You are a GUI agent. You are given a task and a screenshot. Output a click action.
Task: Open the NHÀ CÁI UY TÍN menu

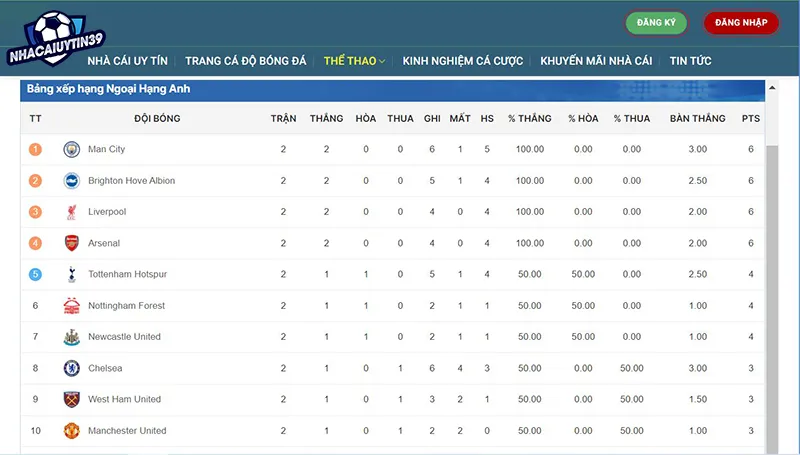coord(128,61)
